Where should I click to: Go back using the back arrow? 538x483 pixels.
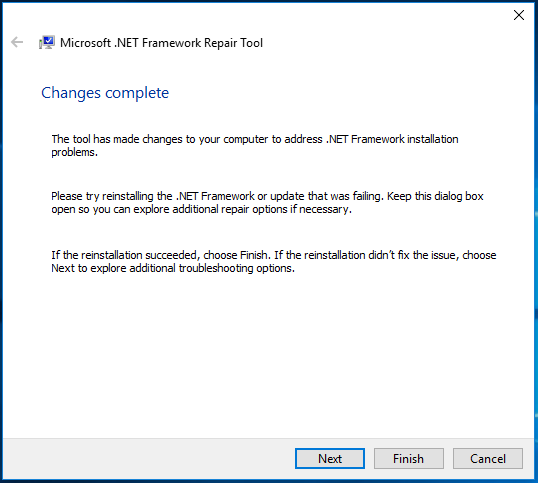17,43
